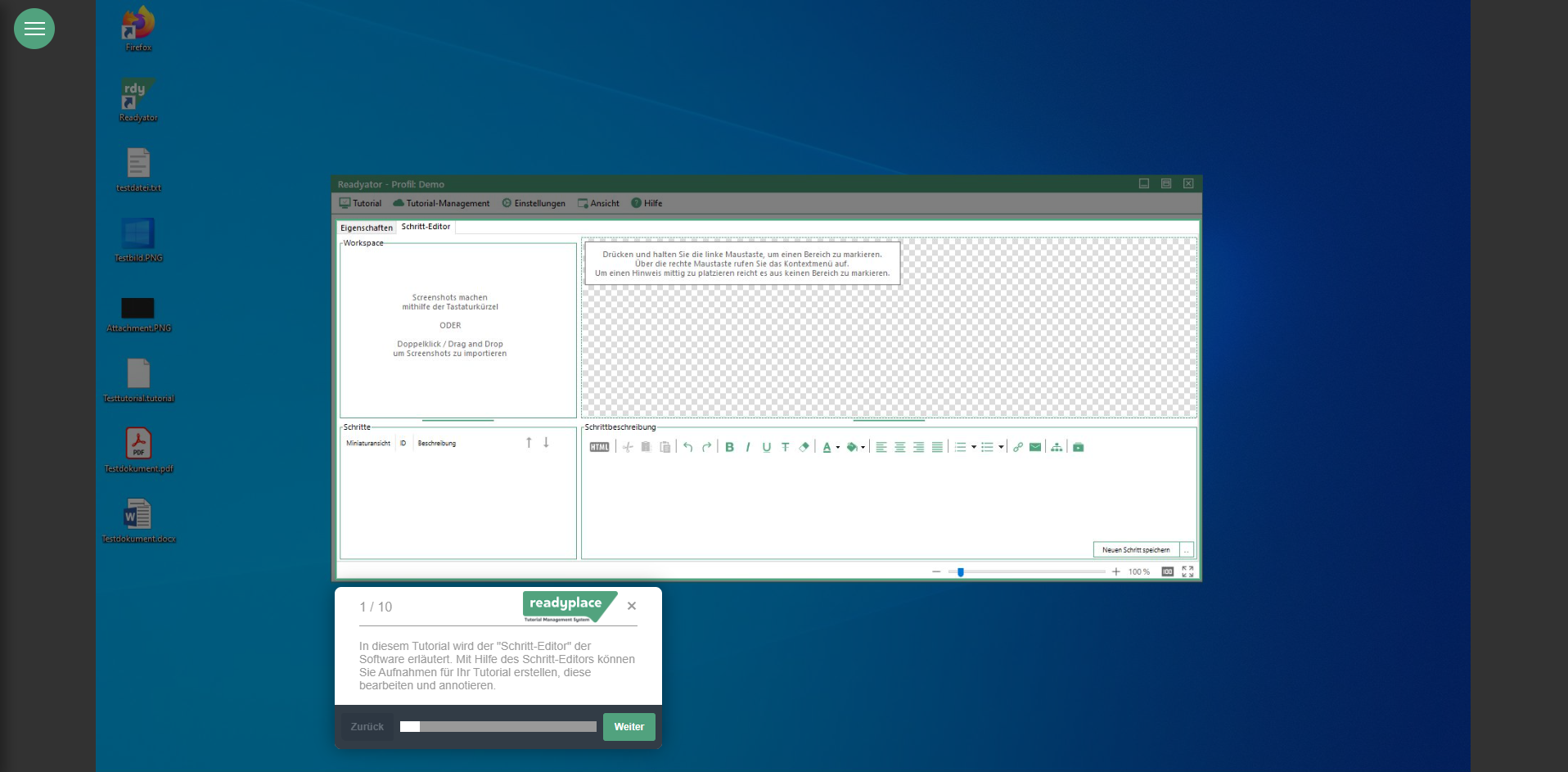This screenshot has height=772, width=1568.
Task: Click the envelope email link icon
Action: pos(1035,447)
